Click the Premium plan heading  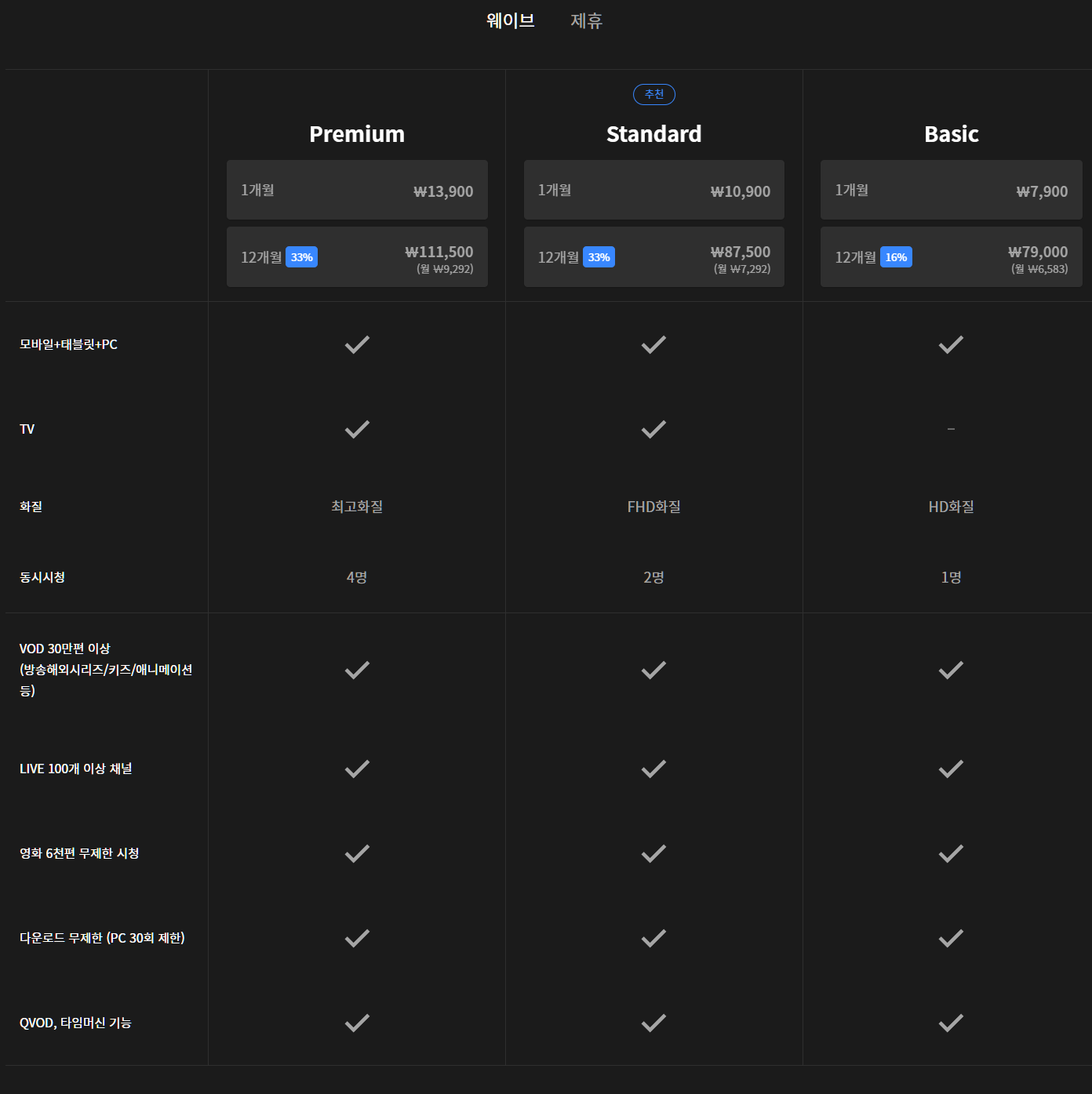(357, 134)
